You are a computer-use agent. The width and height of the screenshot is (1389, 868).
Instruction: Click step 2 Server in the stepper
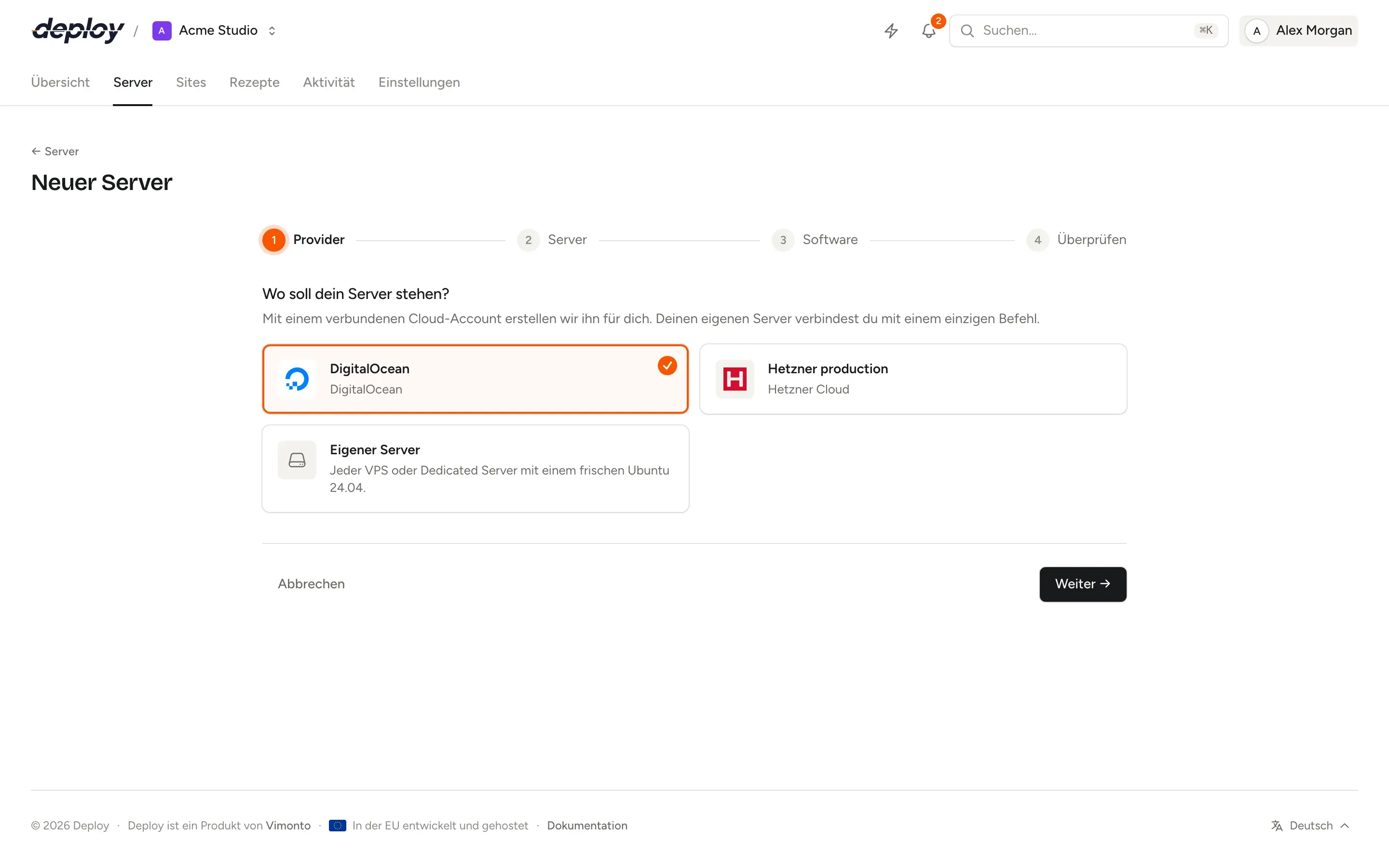(552, 239)
